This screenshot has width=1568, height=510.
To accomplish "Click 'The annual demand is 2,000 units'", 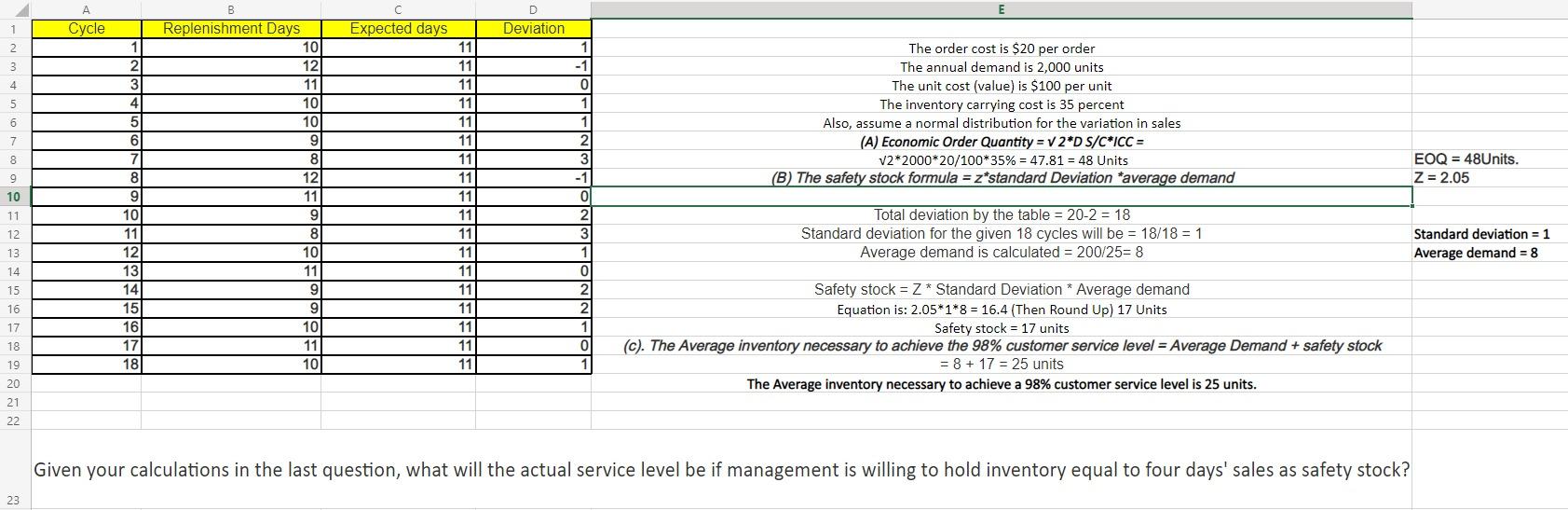I will point(1002,67).
